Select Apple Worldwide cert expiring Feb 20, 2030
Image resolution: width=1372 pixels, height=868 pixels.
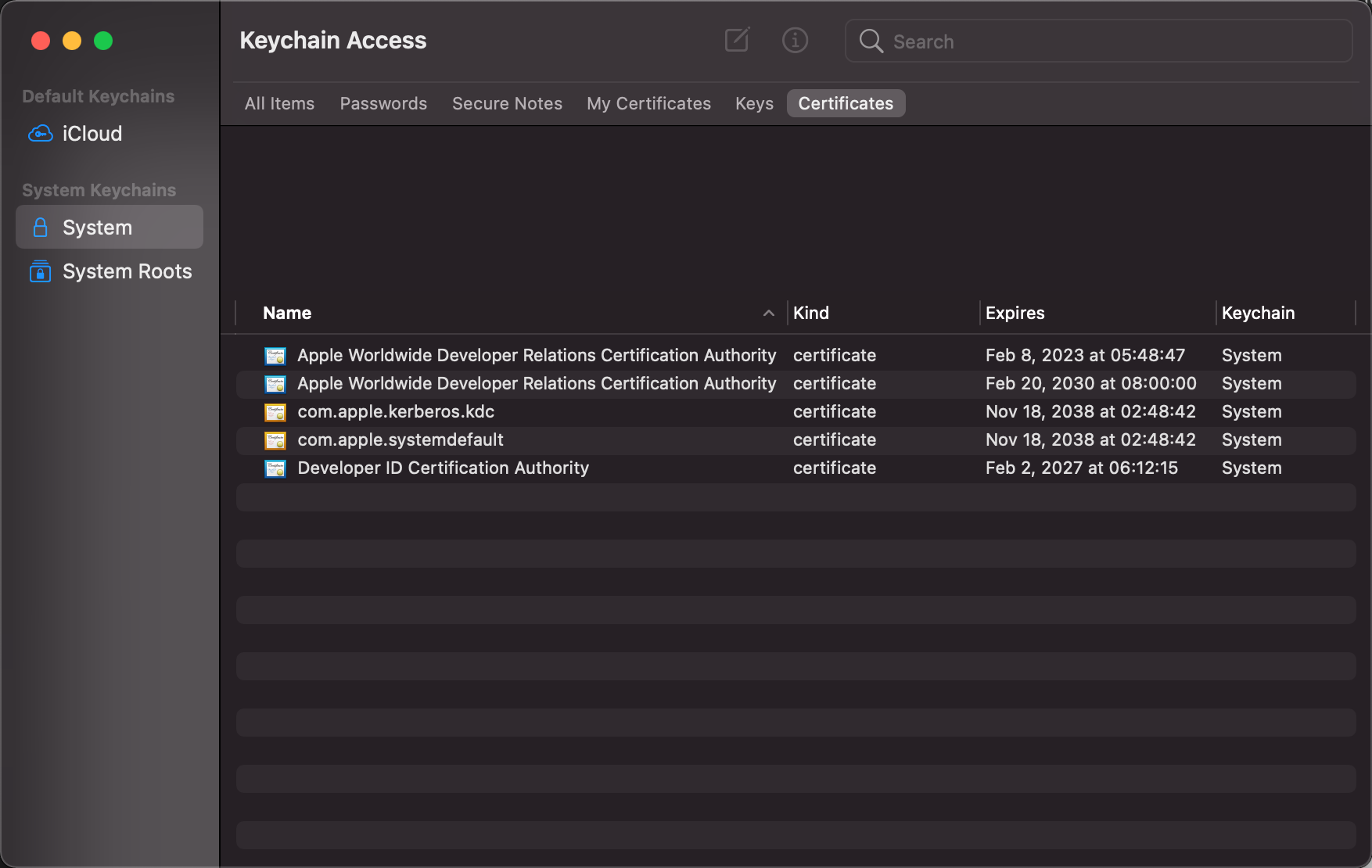[x=796, y=384]
